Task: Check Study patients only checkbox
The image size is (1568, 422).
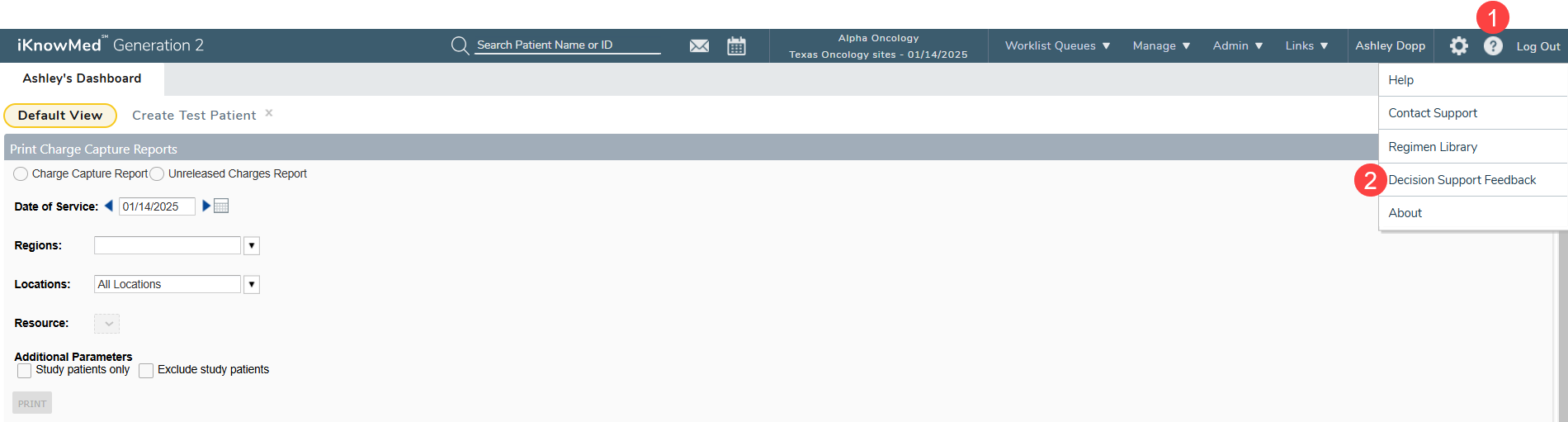Action: [x=25, y=371]
